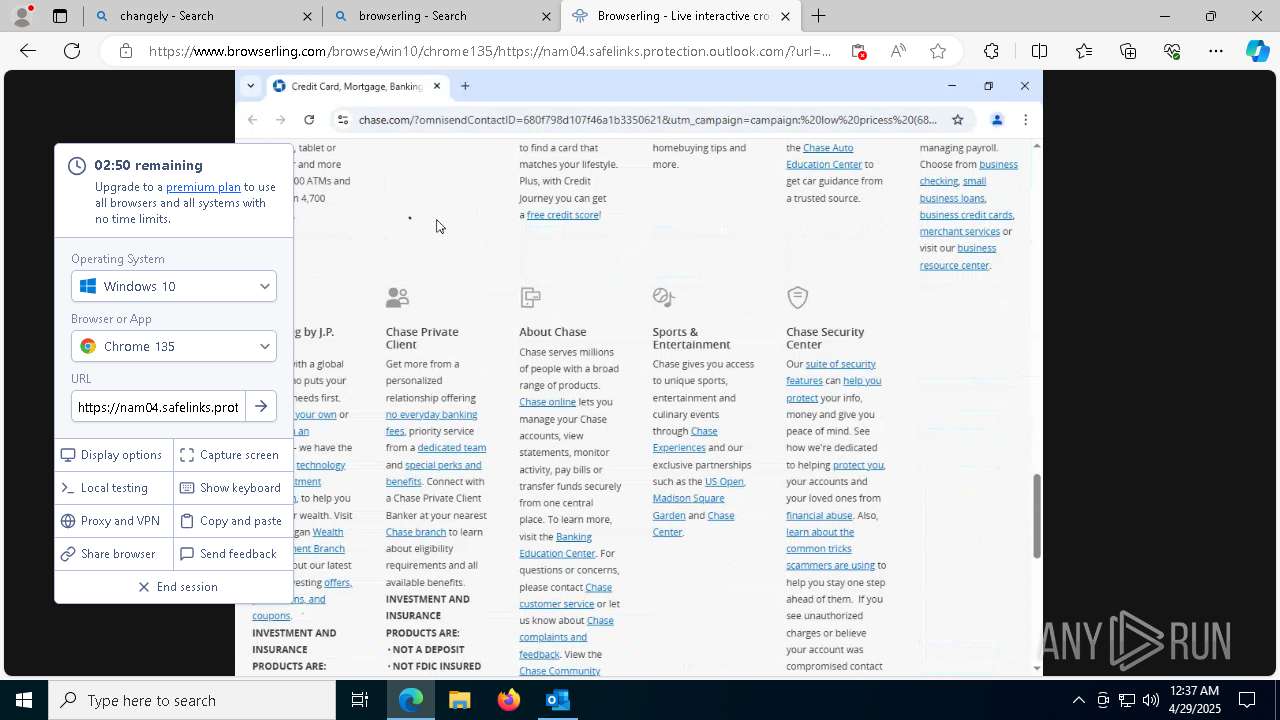Close the Chase tab in Chrome
This screenshot has width=1280, height=720.
point(437,86)
